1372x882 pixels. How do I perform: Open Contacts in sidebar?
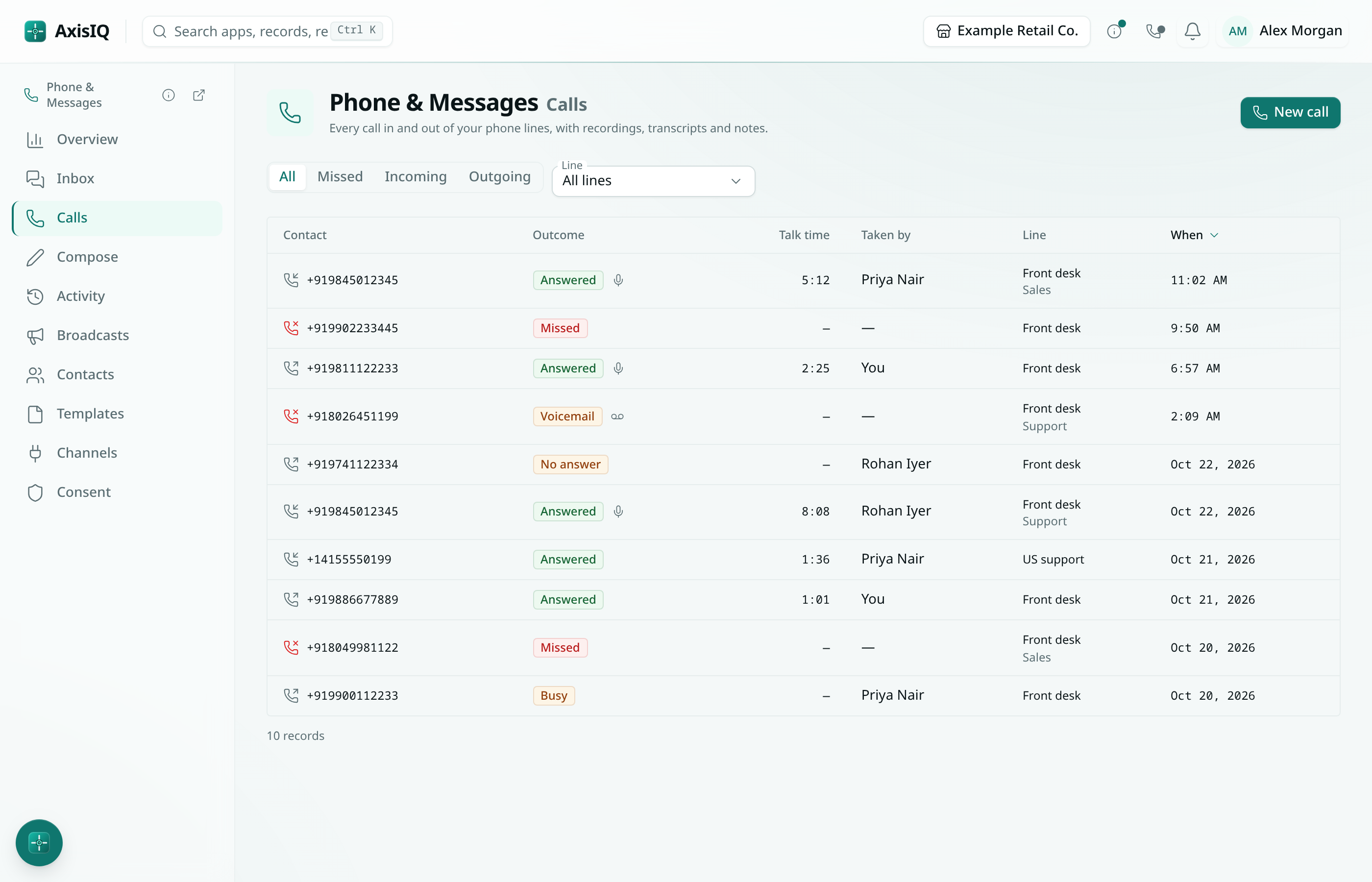[x=117, y=375]
